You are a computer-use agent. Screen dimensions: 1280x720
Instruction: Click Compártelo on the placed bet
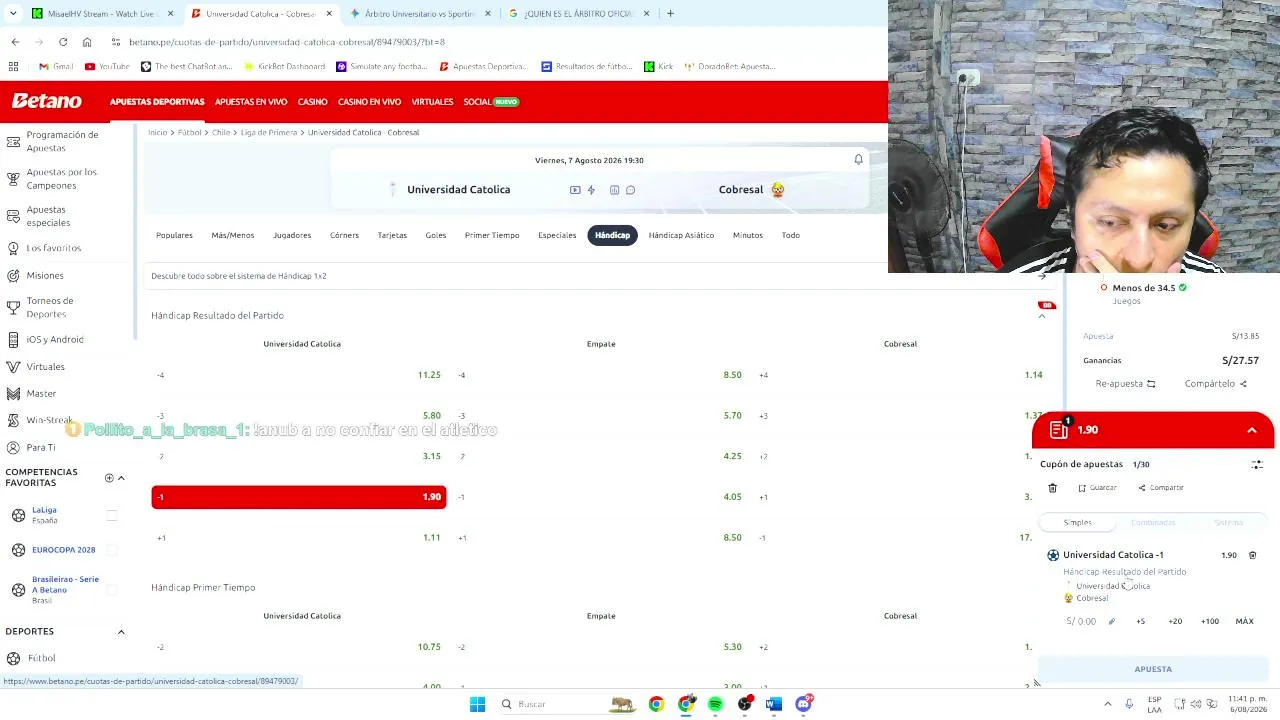click(x=1215, y=384)
